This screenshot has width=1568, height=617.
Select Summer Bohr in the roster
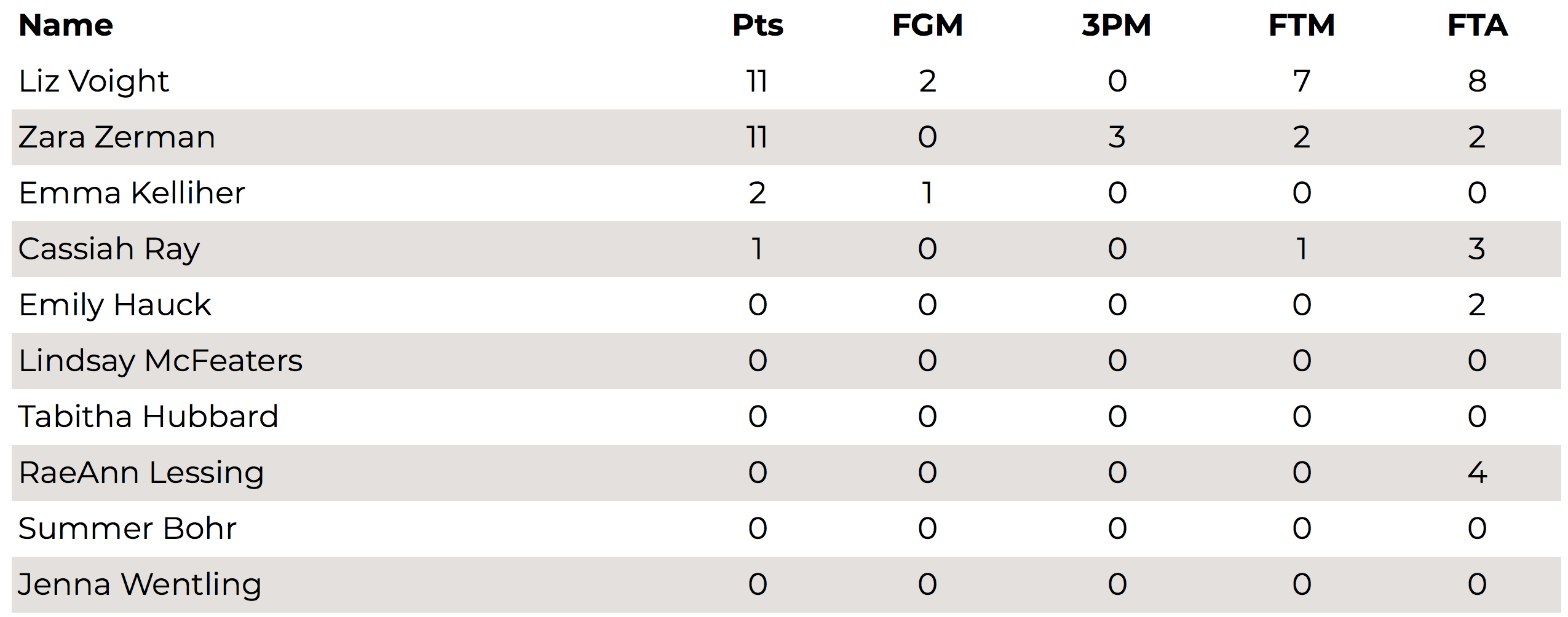tap(127, 529)
